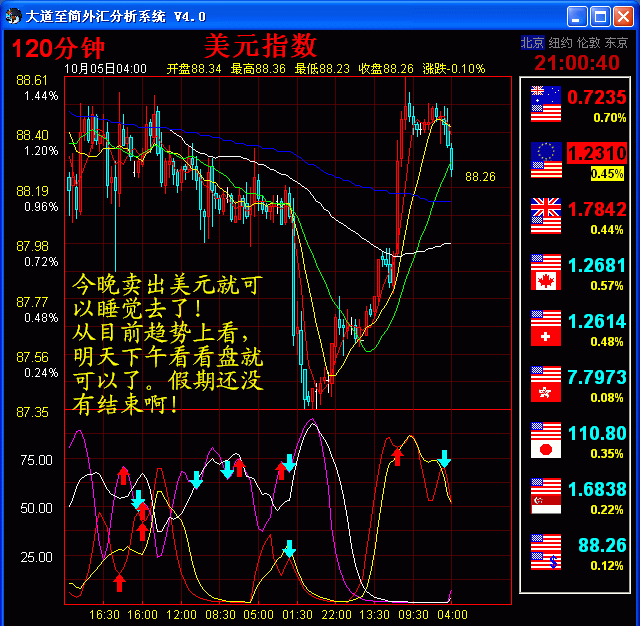This screenshot has height=626, width=640.
Task: Click the 10月05日04:00 date label
Action: pos(105,69)
